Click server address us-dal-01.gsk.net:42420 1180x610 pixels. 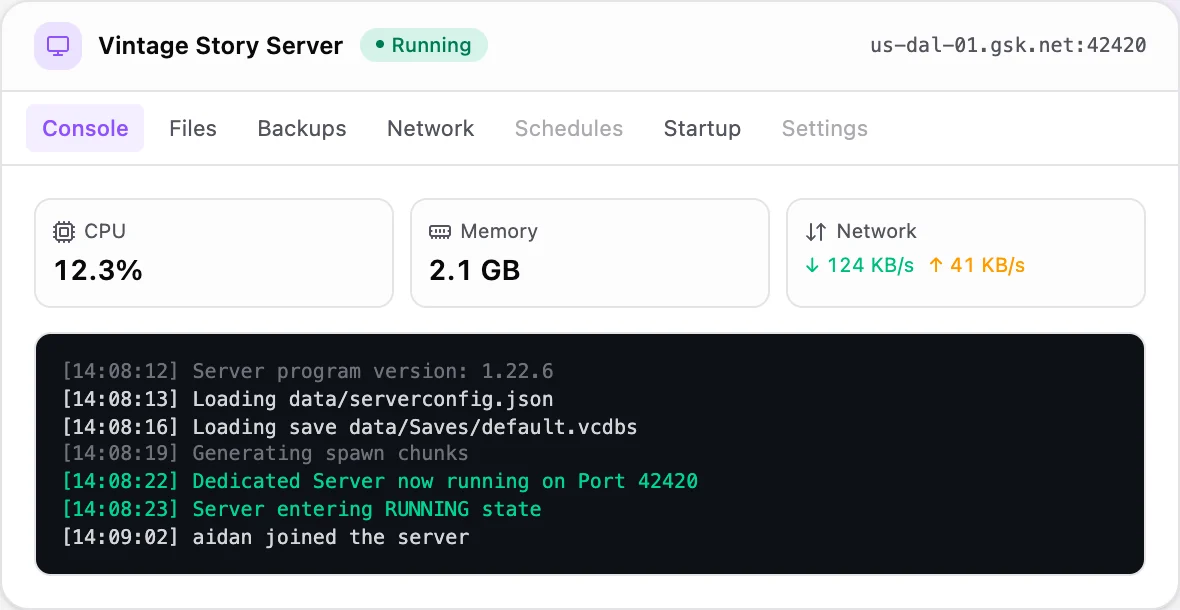coord(1008,45)
